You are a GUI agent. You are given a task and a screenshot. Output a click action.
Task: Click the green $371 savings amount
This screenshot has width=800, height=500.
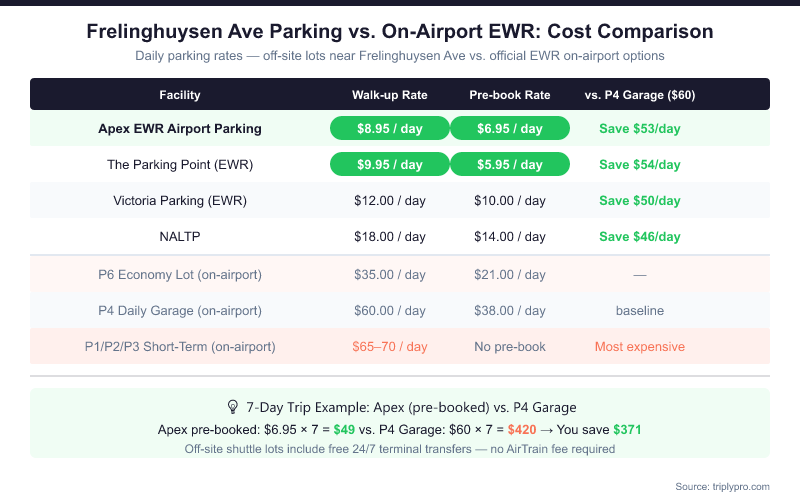tap(627, 429)
